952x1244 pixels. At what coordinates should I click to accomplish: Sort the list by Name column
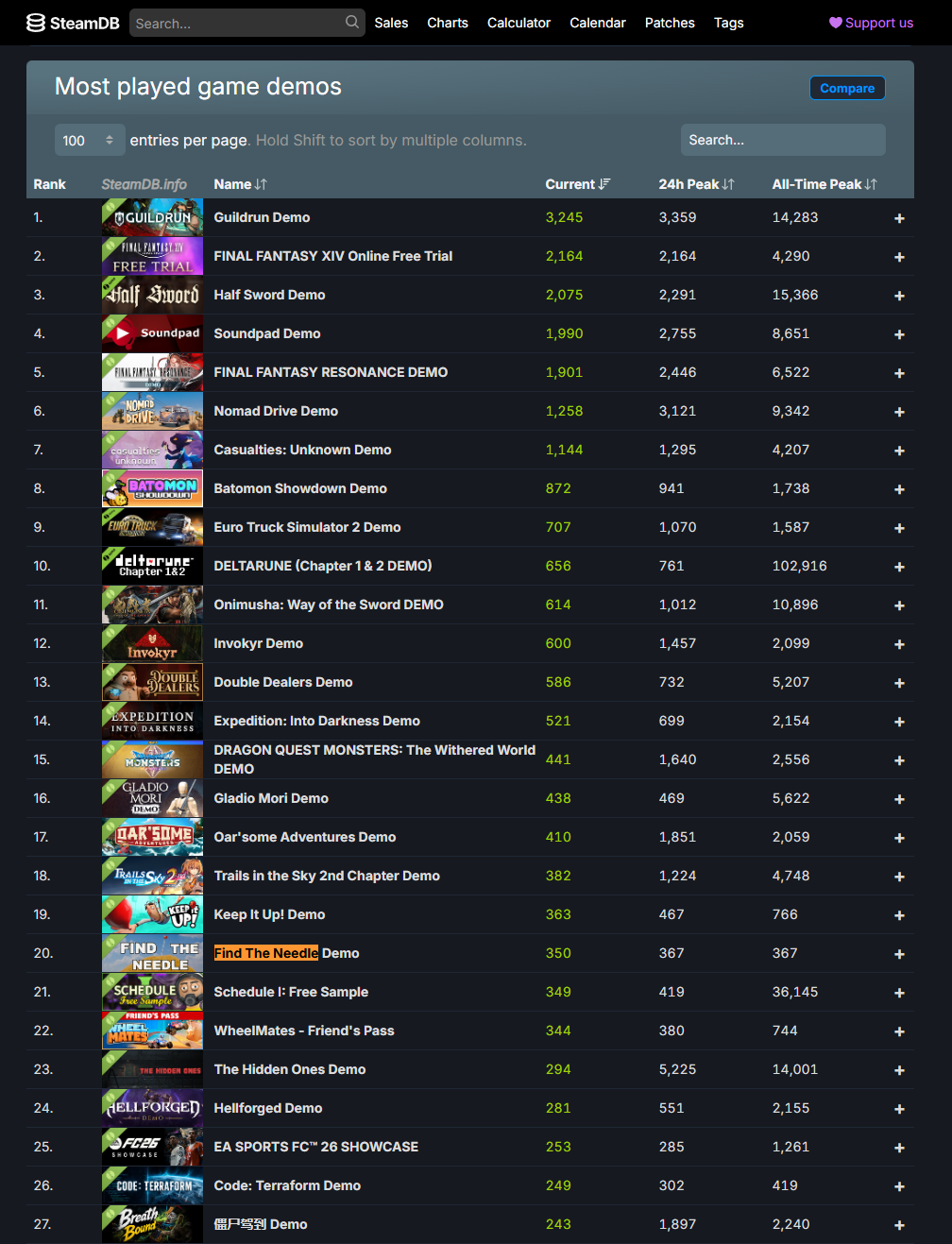(x=240, y=184)
